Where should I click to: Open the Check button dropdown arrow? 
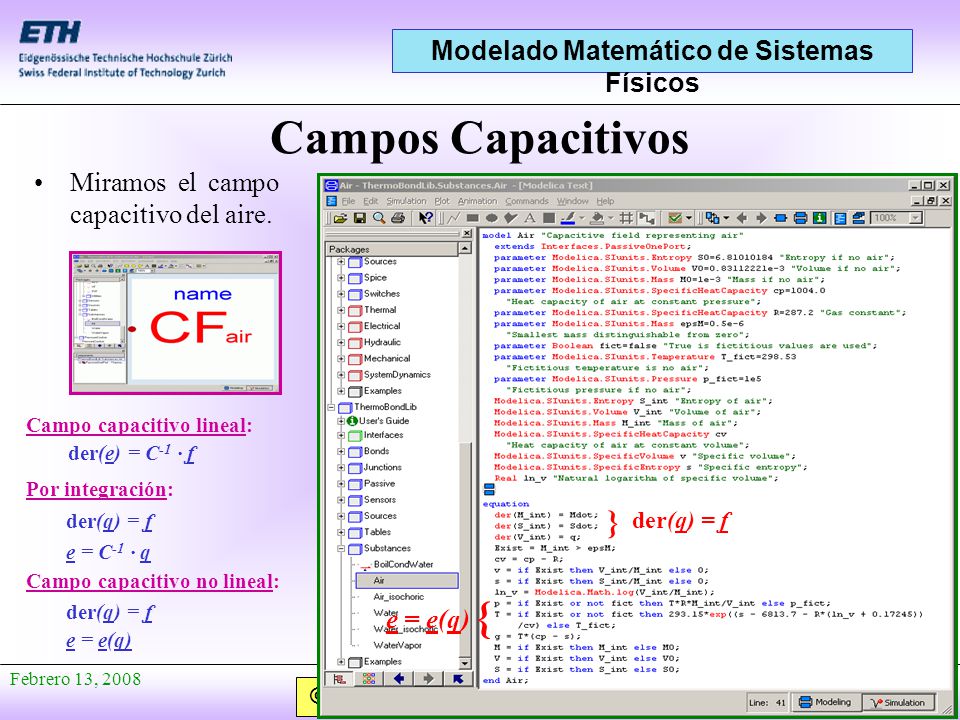pyautogui.click(x=689, y=218)
